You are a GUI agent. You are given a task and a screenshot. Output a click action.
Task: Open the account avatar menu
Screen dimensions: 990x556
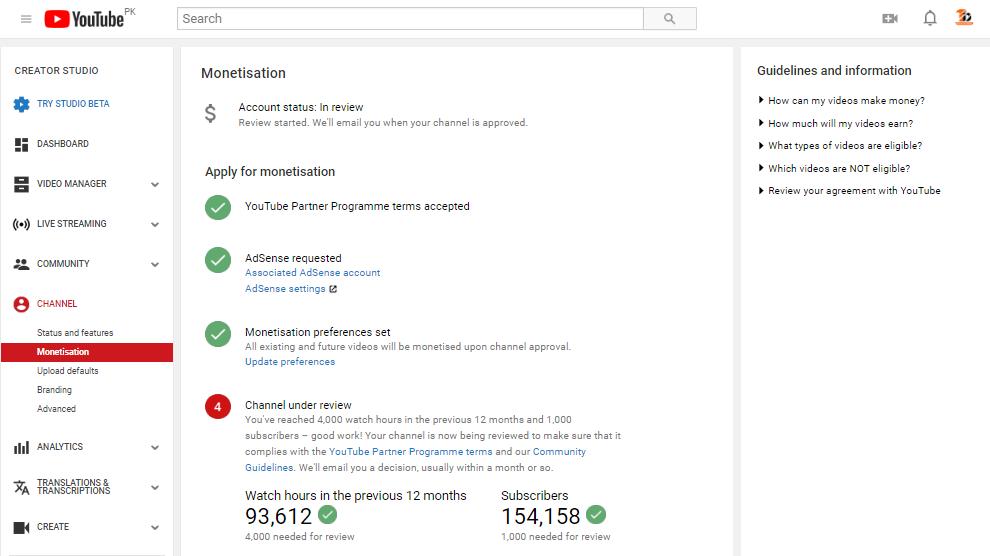(964, 18)
